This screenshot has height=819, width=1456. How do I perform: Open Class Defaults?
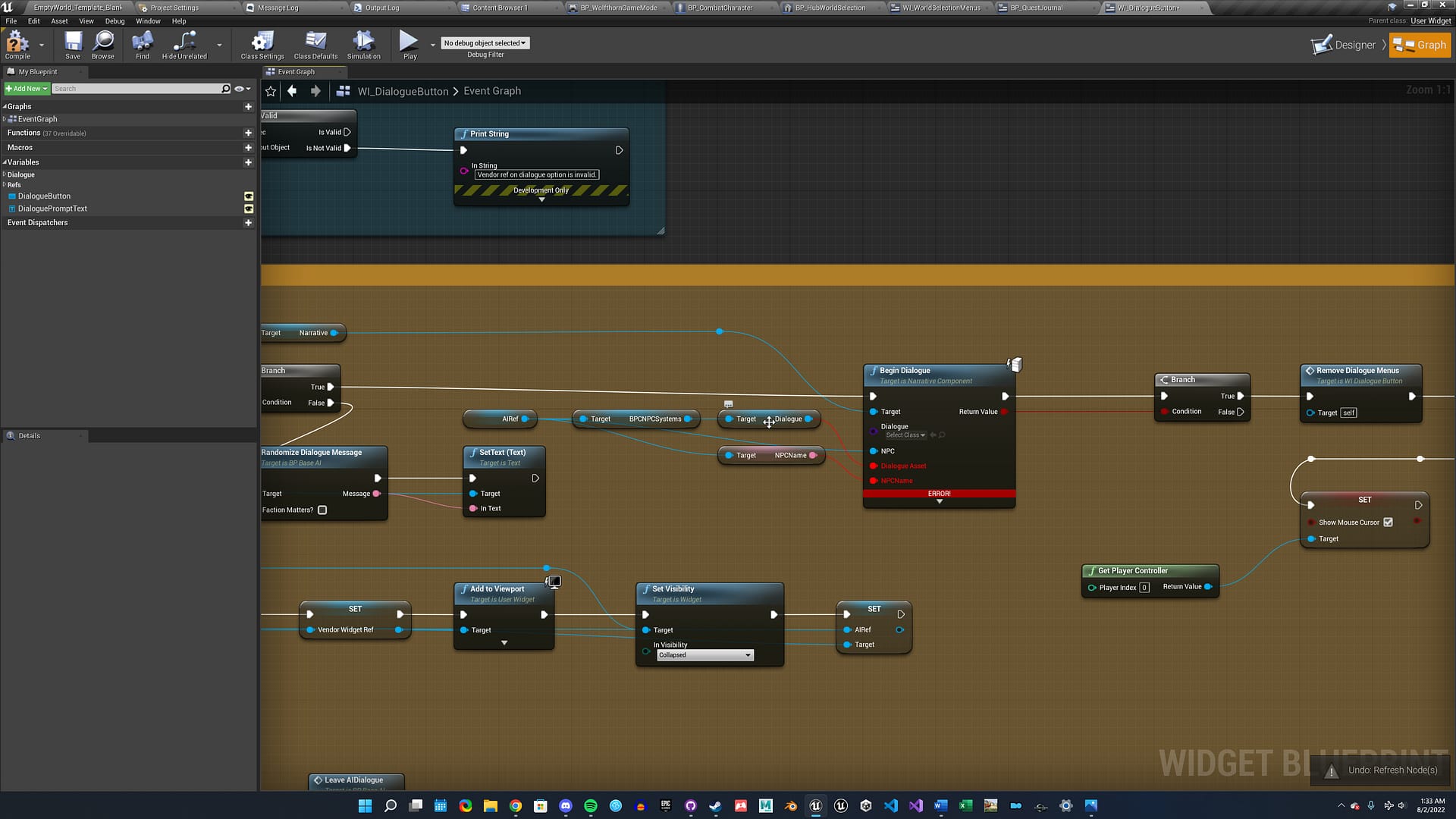coord(315,45)
